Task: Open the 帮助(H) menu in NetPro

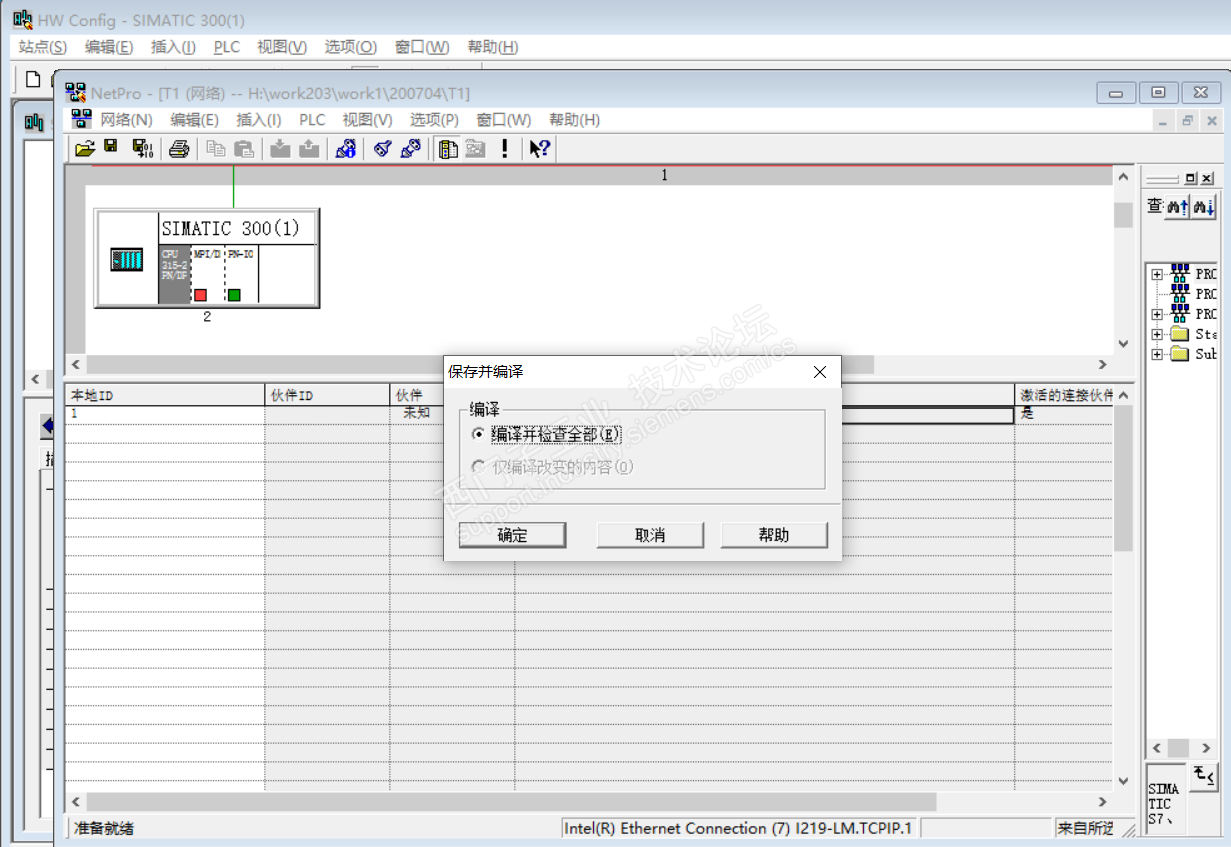Action: point(574,119)
